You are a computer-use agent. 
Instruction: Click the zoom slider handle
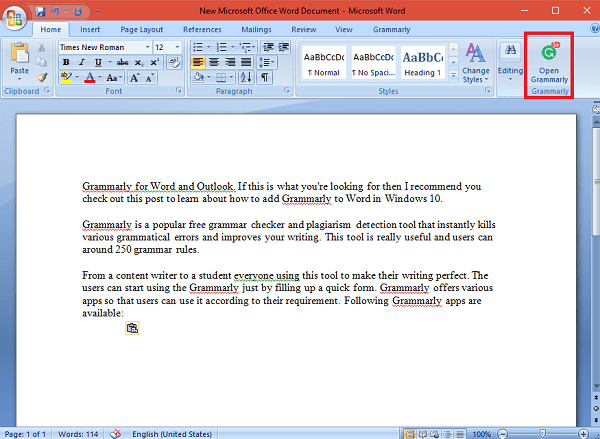point(542,434)
